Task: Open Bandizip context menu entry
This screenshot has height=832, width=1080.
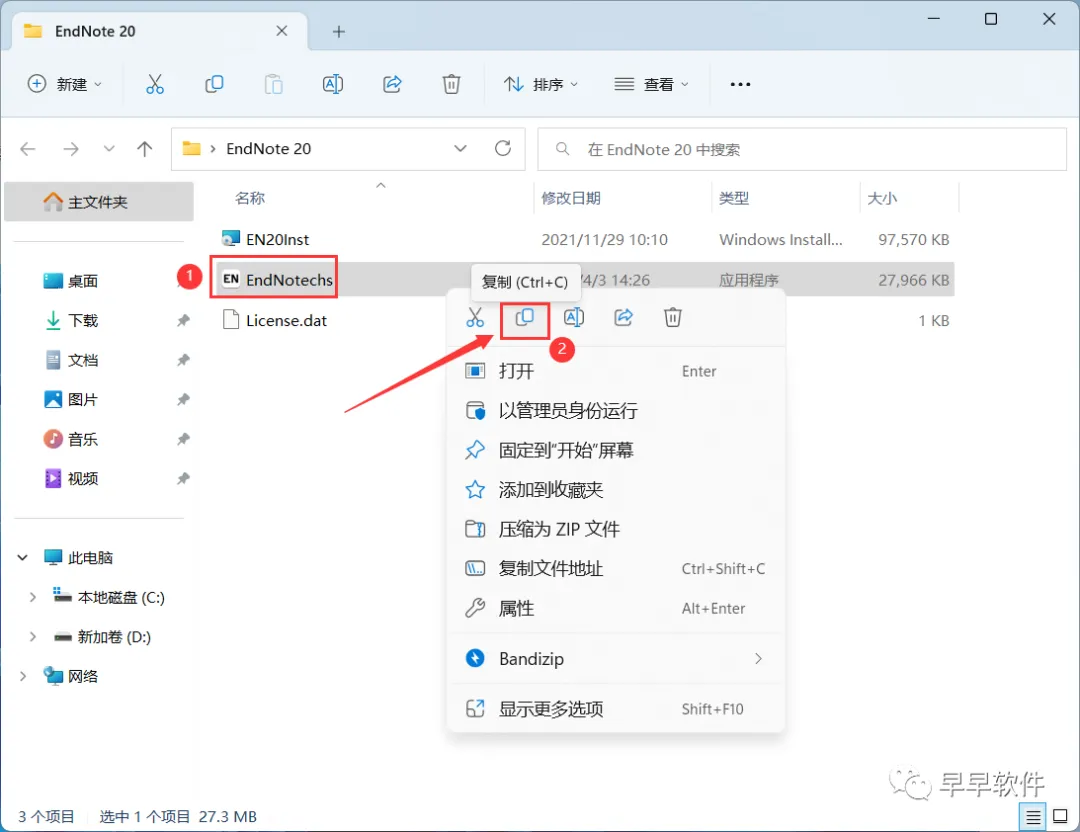Action: [616, 658]
